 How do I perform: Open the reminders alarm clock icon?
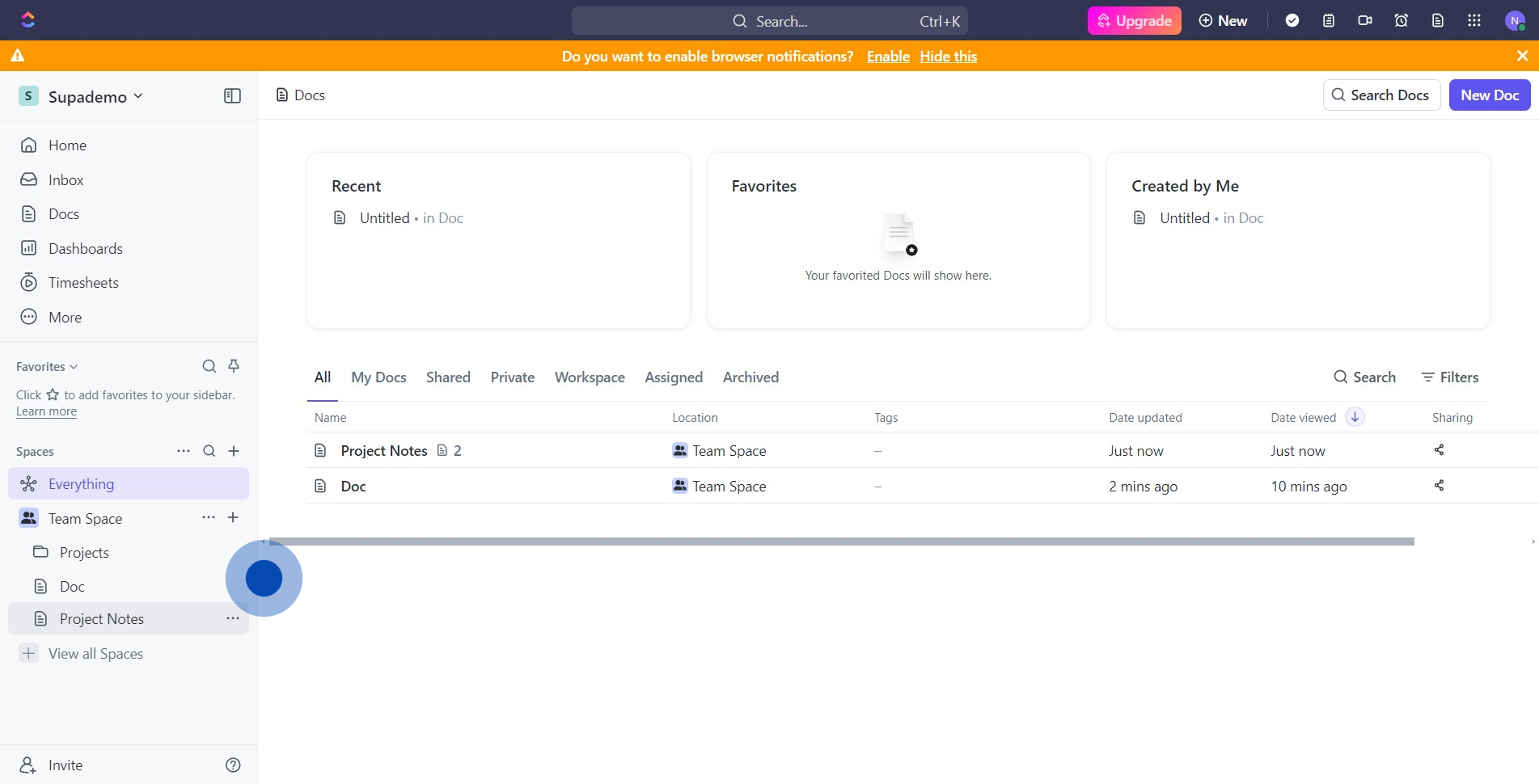click(x=1402, y=21)
